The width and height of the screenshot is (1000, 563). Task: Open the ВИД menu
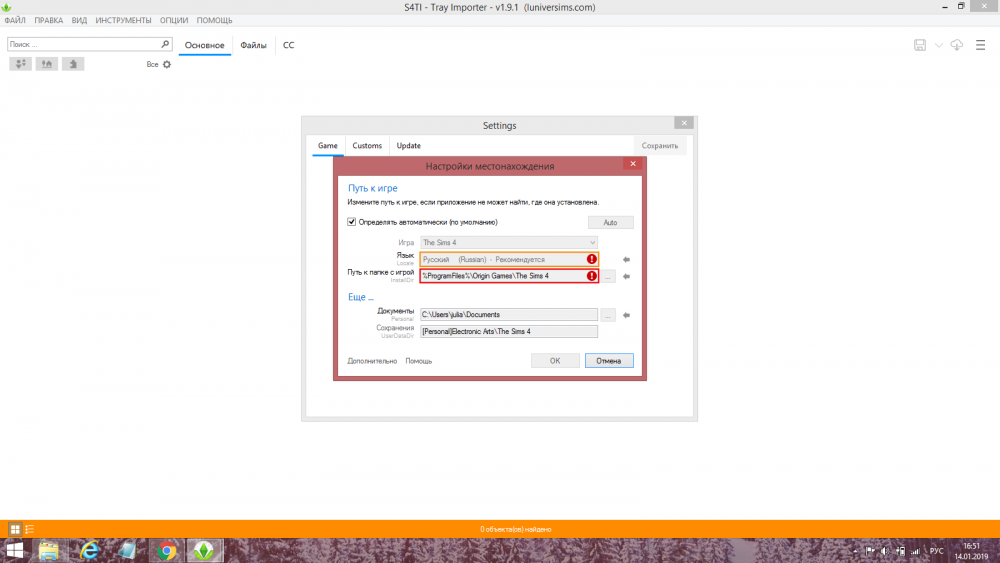[79, 20]
